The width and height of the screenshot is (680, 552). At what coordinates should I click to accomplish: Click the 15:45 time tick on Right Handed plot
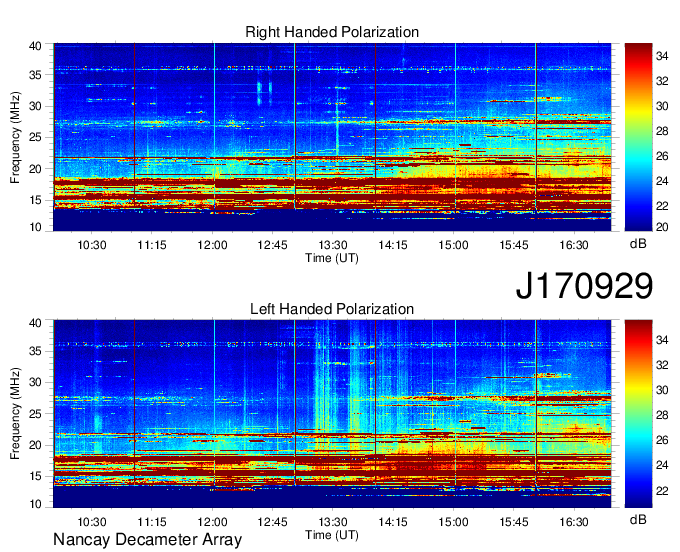[x=513, y=245]
